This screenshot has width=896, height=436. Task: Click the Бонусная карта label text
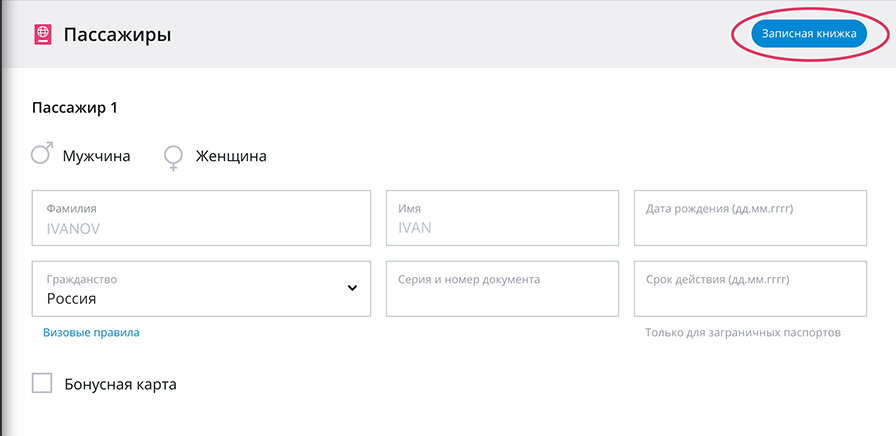(x=121, y=385)
